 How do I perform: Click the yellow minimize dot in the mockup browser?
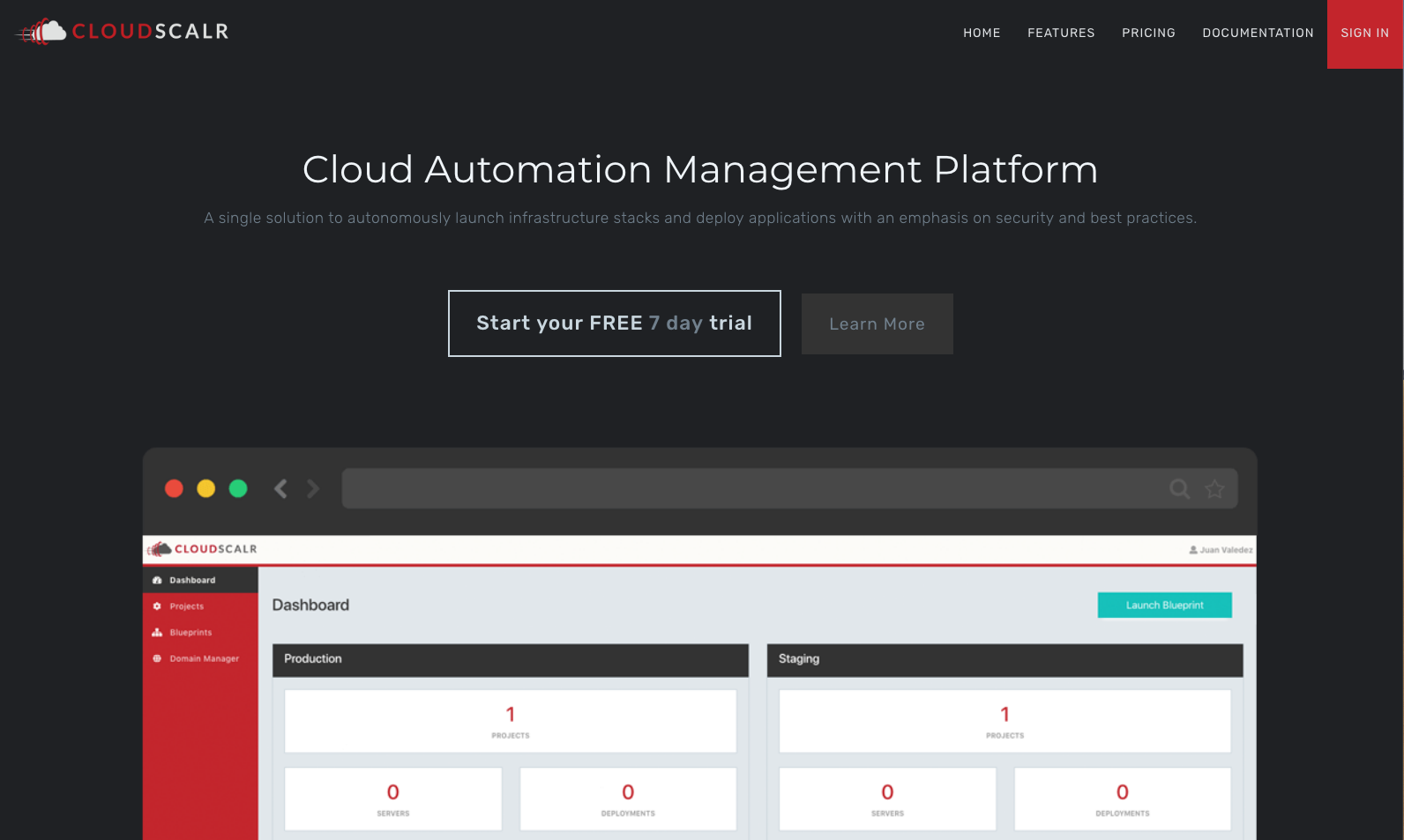205,488
